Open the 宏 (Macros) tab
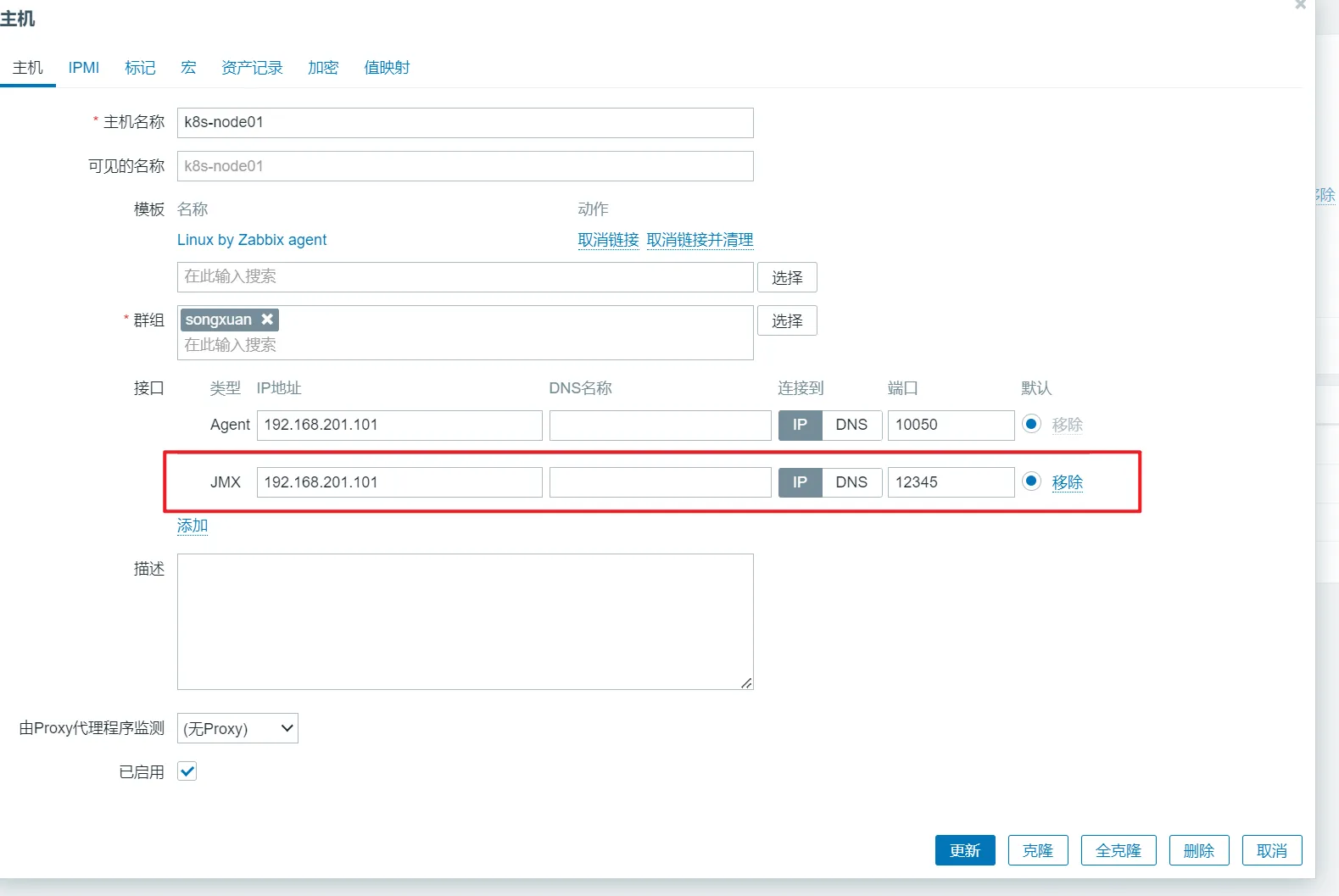This screenshot has height=896, width=1339. point(188,68)
